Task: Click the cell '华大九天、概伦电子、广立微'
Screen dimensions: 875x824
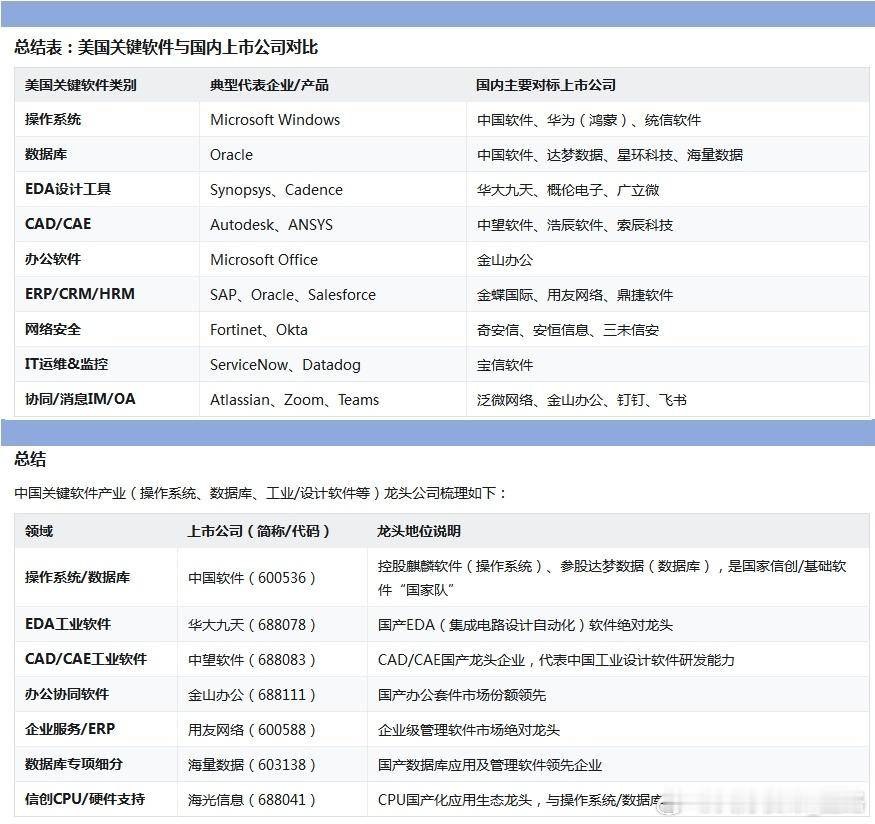Action: tap(568, 190)
